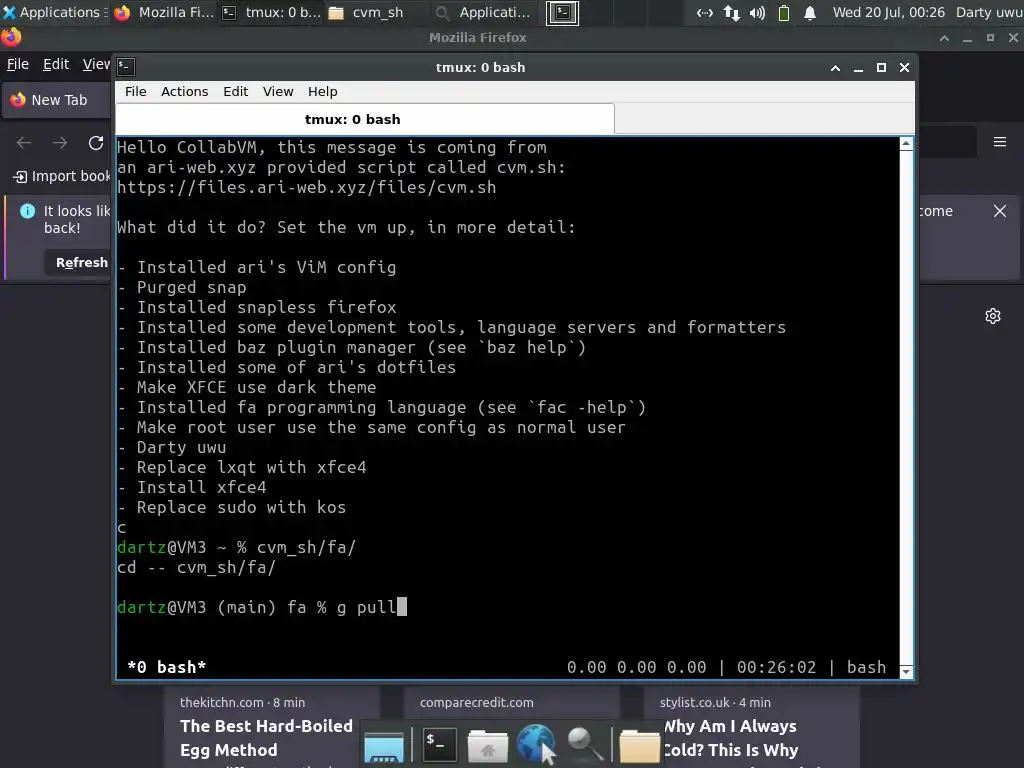The width and height of the screenshot is (1024, 768).
Task: Reload the page in Firefox
Action: pyautogui.click(x=96, y=142)
